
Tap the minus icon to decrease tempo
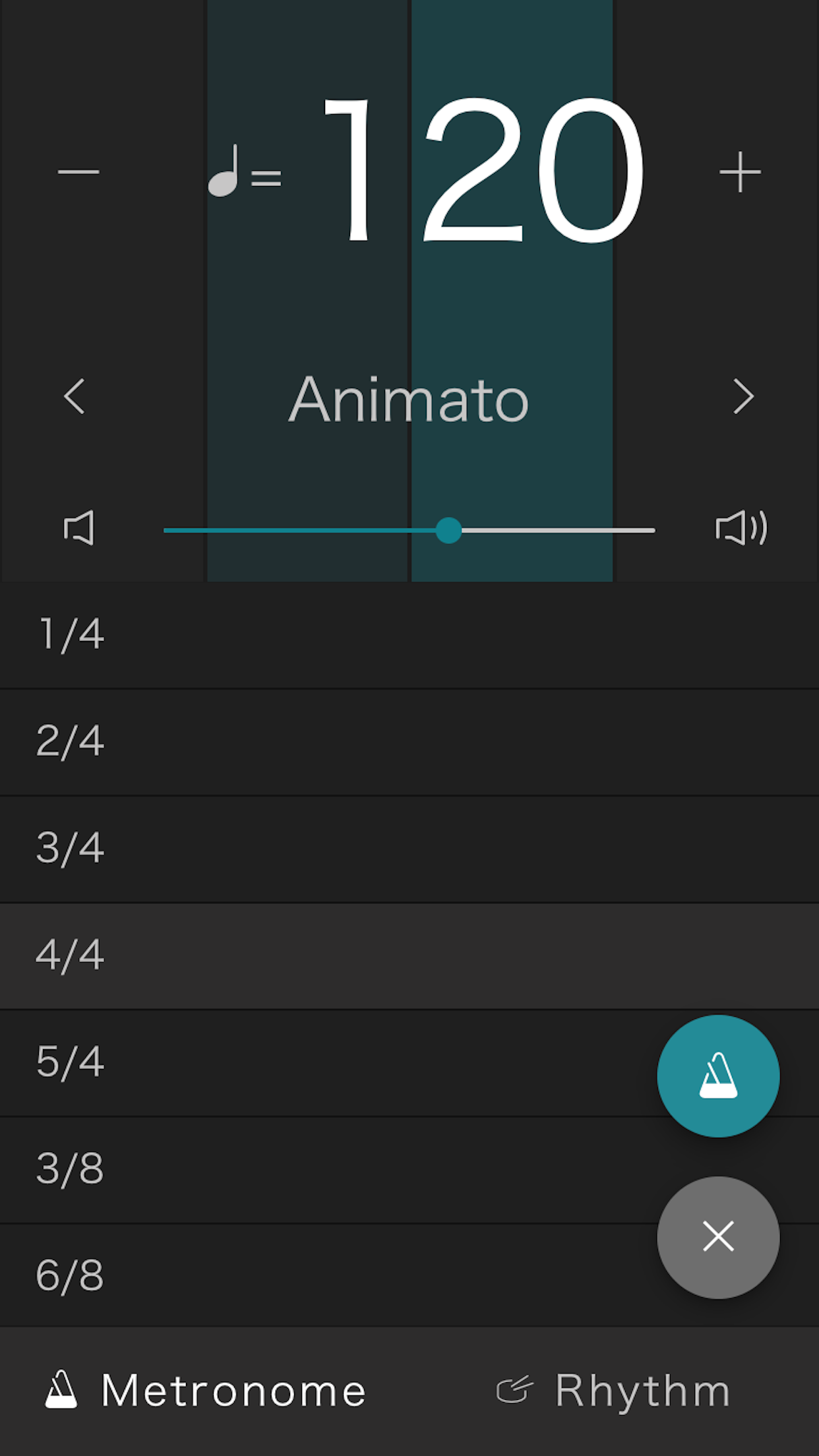click(78, 172)
